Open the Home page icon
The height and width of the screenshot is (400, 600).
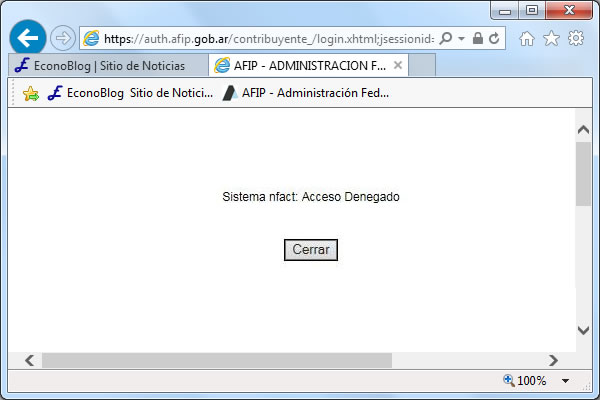(527, 38)
